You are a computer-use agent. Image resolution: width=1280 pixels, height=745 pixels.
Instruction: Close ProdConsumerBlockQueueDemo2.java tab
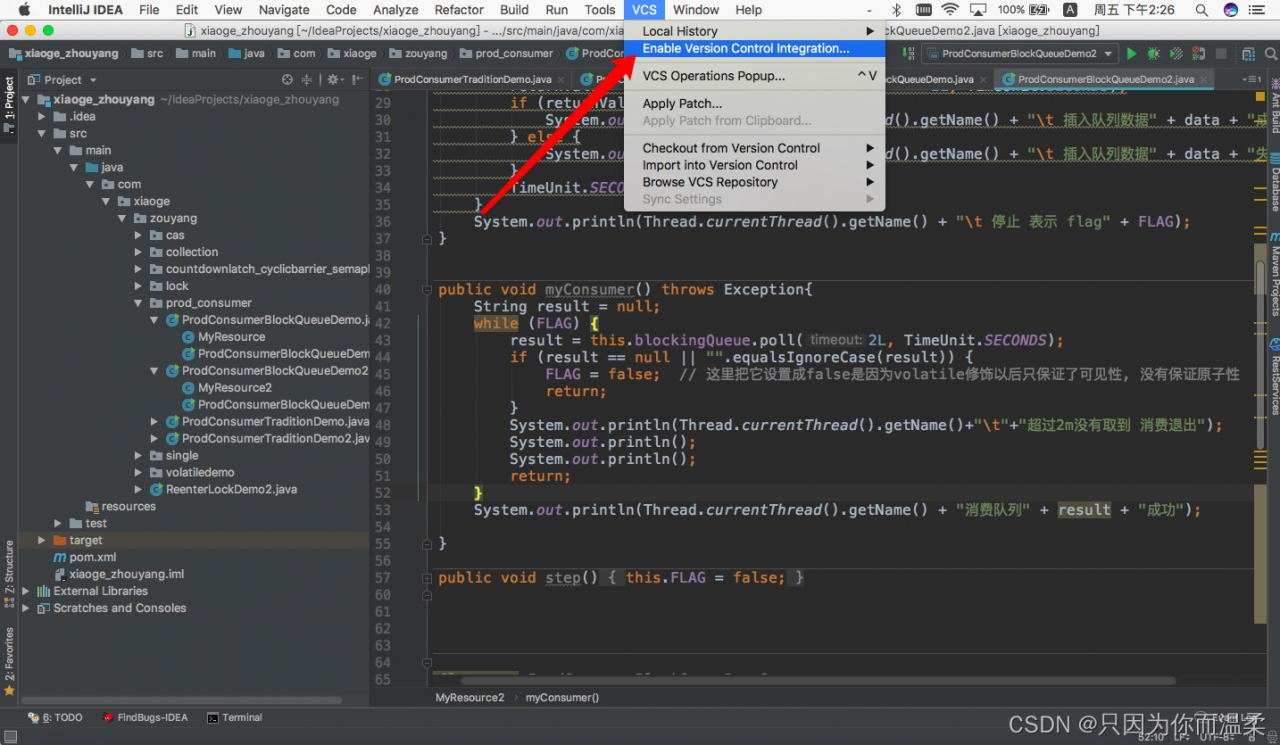tap(1203, 79)
